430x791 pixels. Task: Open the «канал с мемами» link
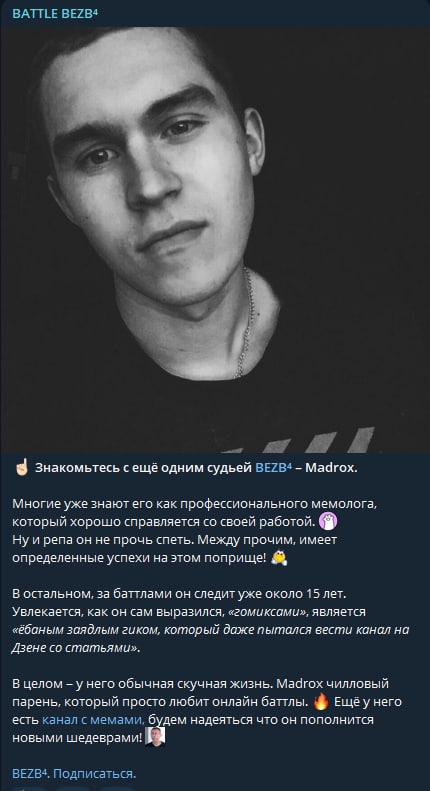coord(93,720)
